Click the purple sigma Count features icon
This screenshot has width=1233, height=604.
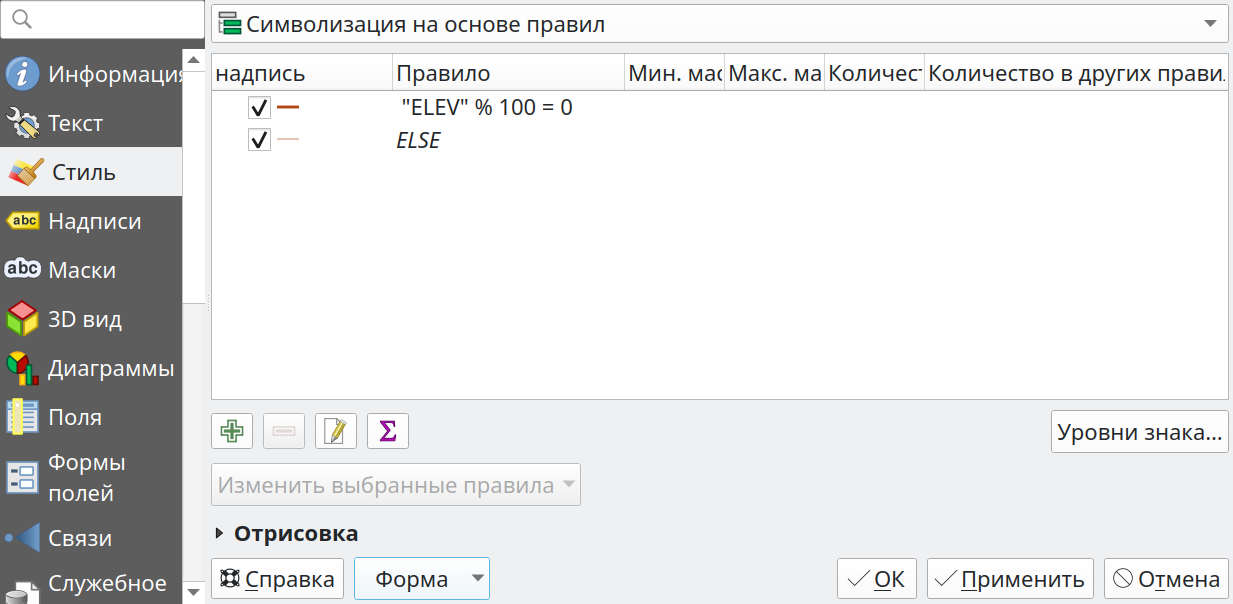(388, 431)
